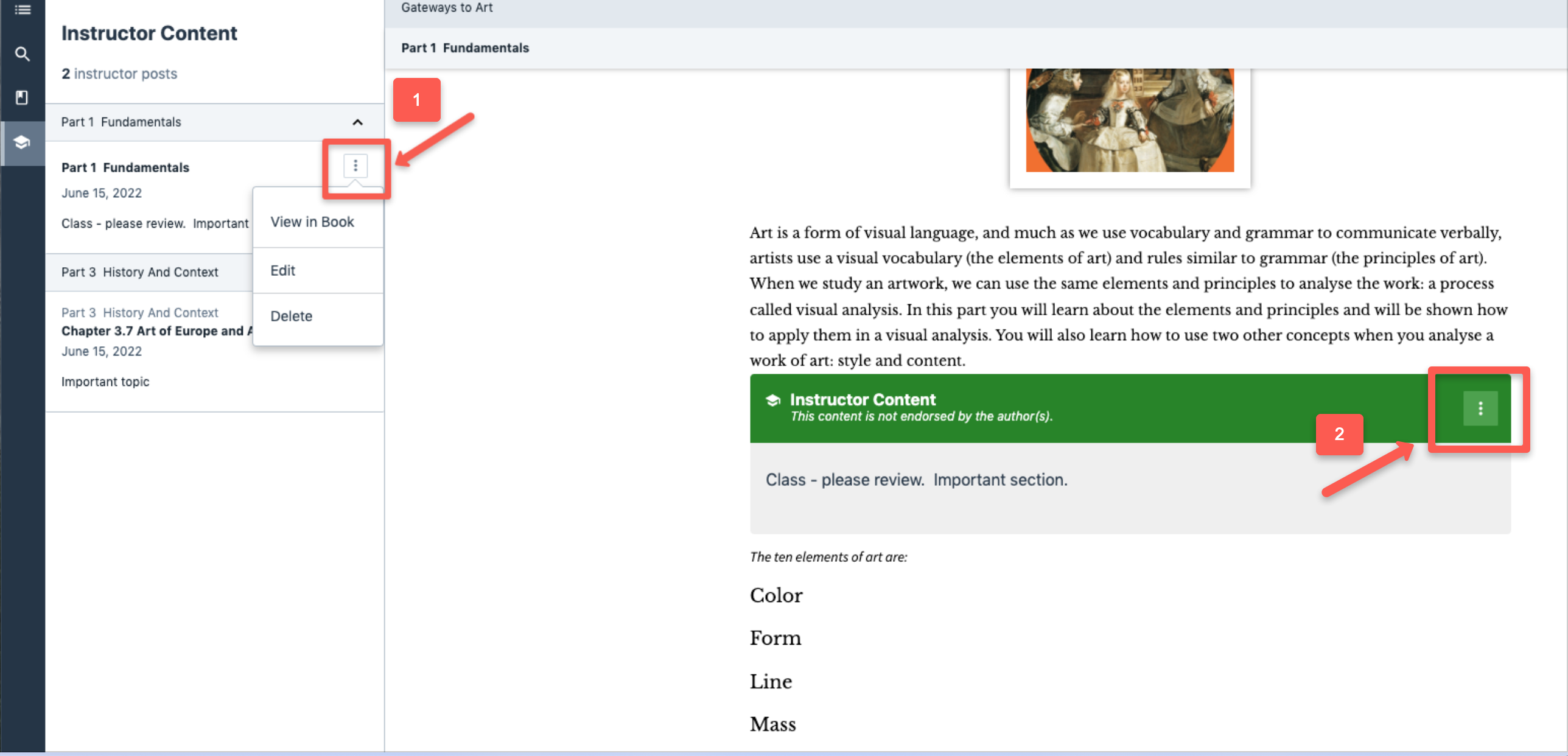Select Edit from the post menu
Viewport: 1568px width, 756px height.
(282, 270)
